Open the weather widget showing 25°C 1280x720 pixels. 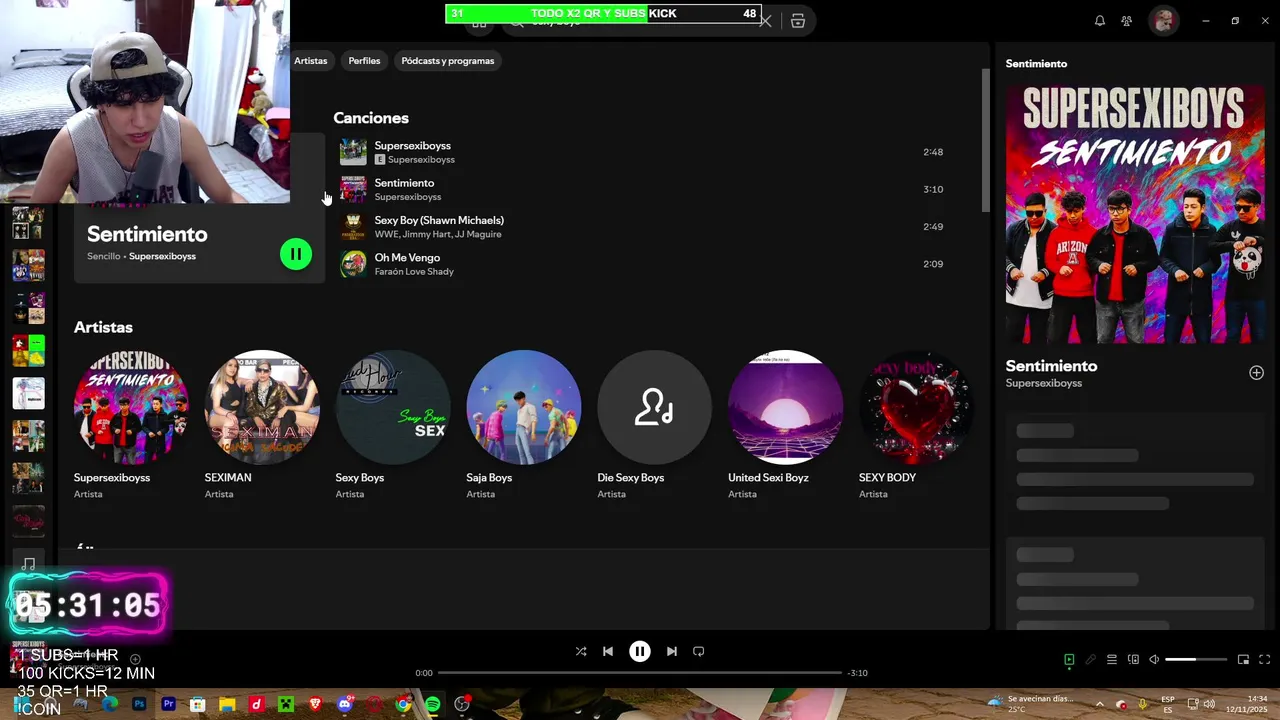click(1030, 704)
